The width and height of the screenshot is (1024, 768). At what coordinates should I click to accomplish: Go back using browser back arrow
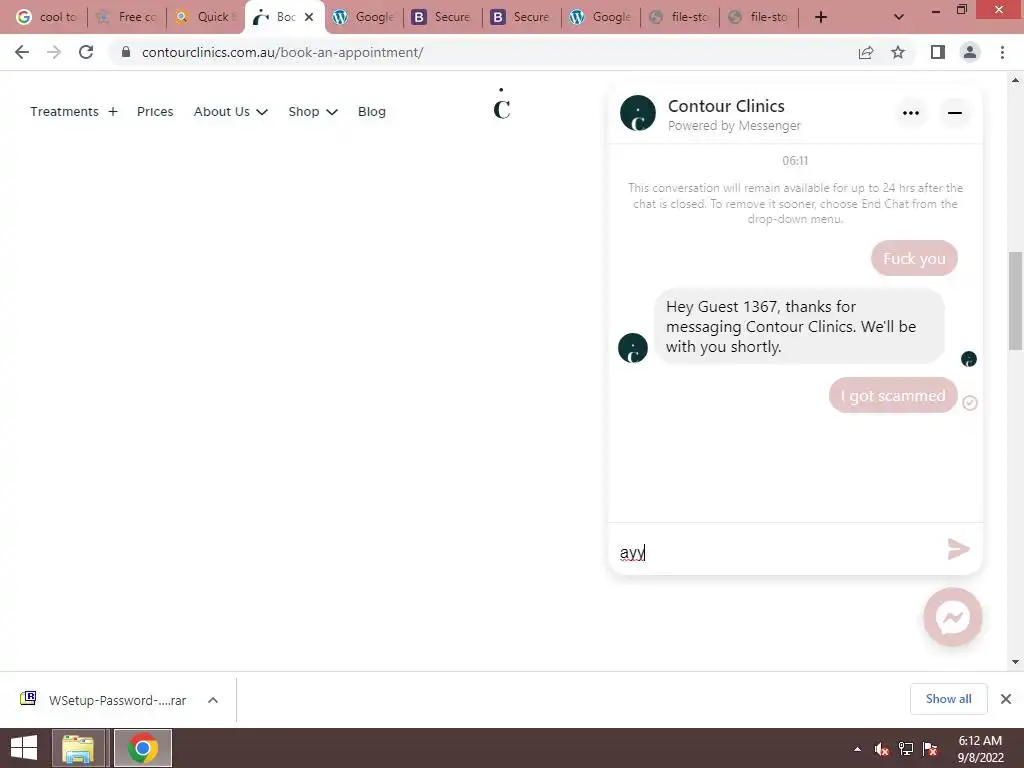point(22,52)
